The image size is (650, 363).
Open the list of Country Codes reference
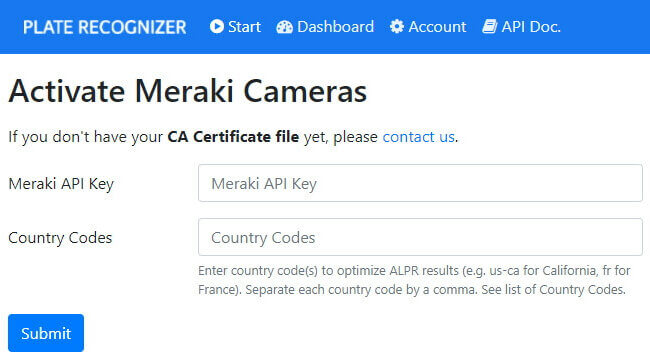point(565,289)
